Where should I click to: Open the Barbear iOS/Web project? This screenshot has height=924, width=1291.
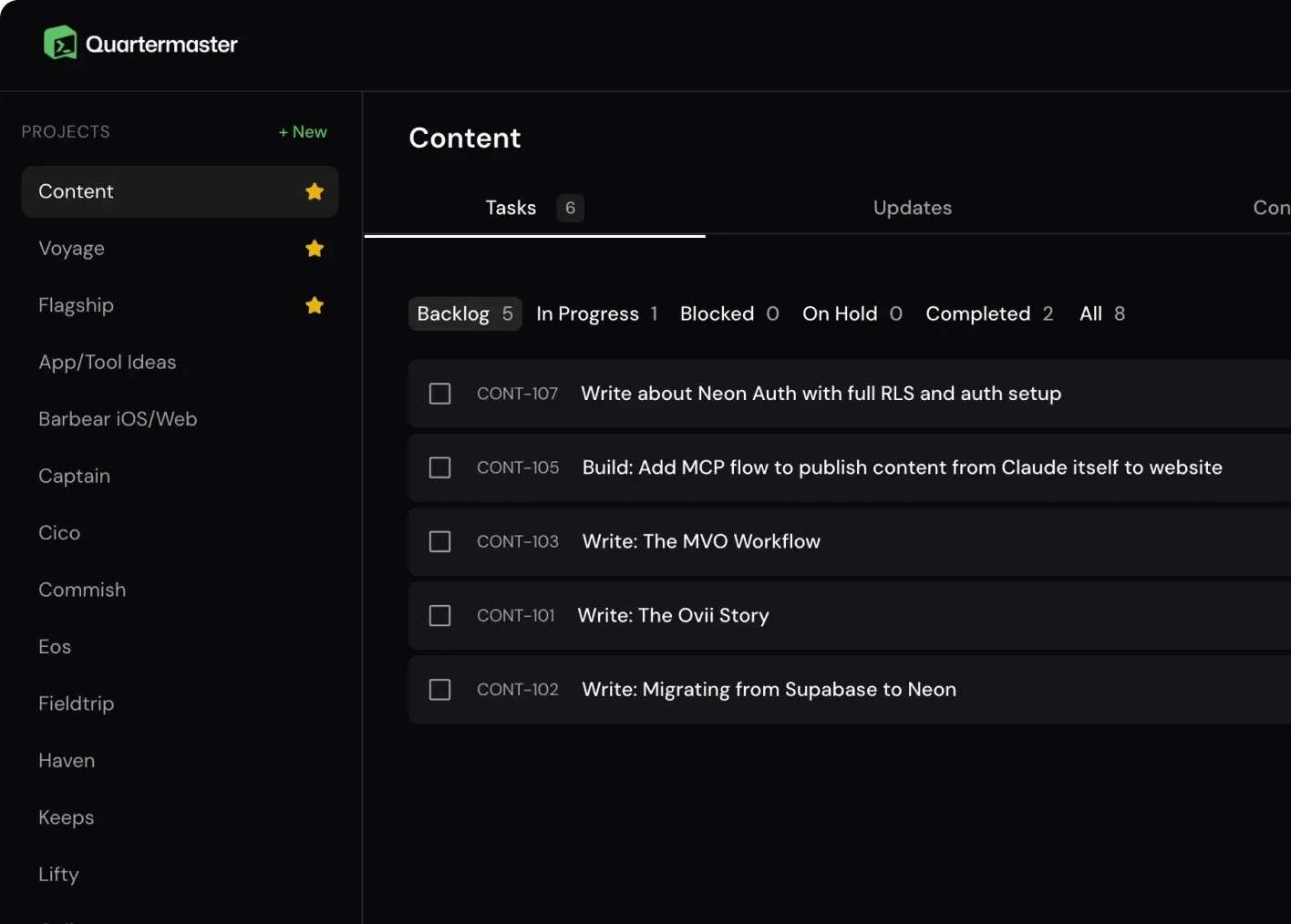pyautogui.click(x=118, y=419)
